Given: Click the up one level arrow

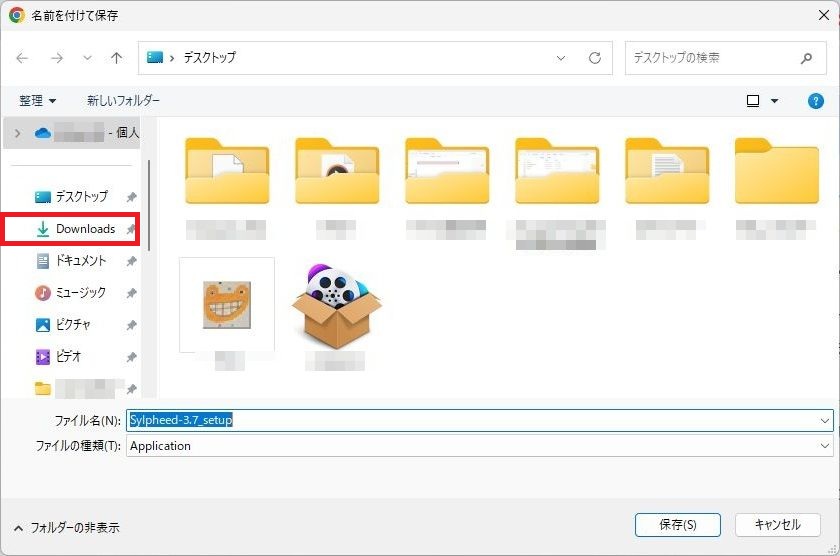Looking at the screenshot, I should point(116,58).
